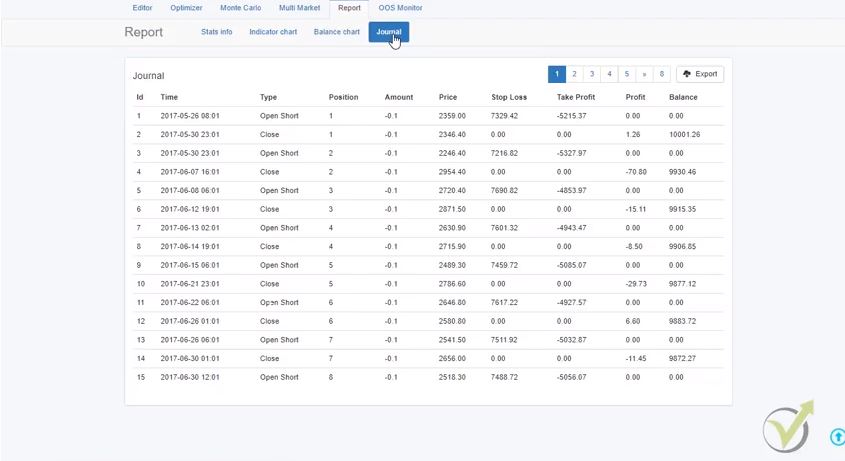Click profit value -11.45

[x=636, y=359]
